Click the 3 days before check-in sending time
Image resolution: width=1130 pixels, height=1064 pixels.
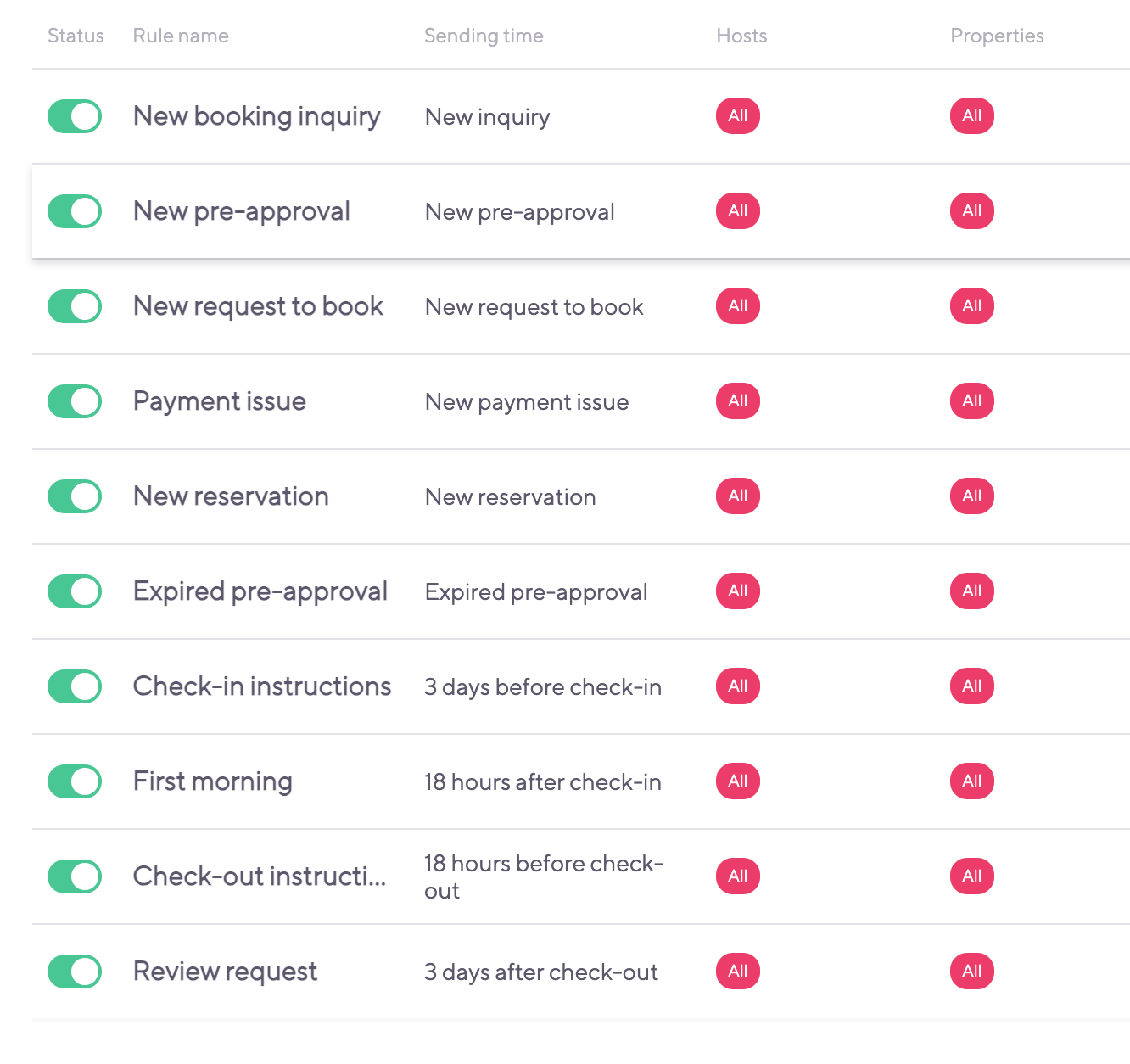pos(543,686)
